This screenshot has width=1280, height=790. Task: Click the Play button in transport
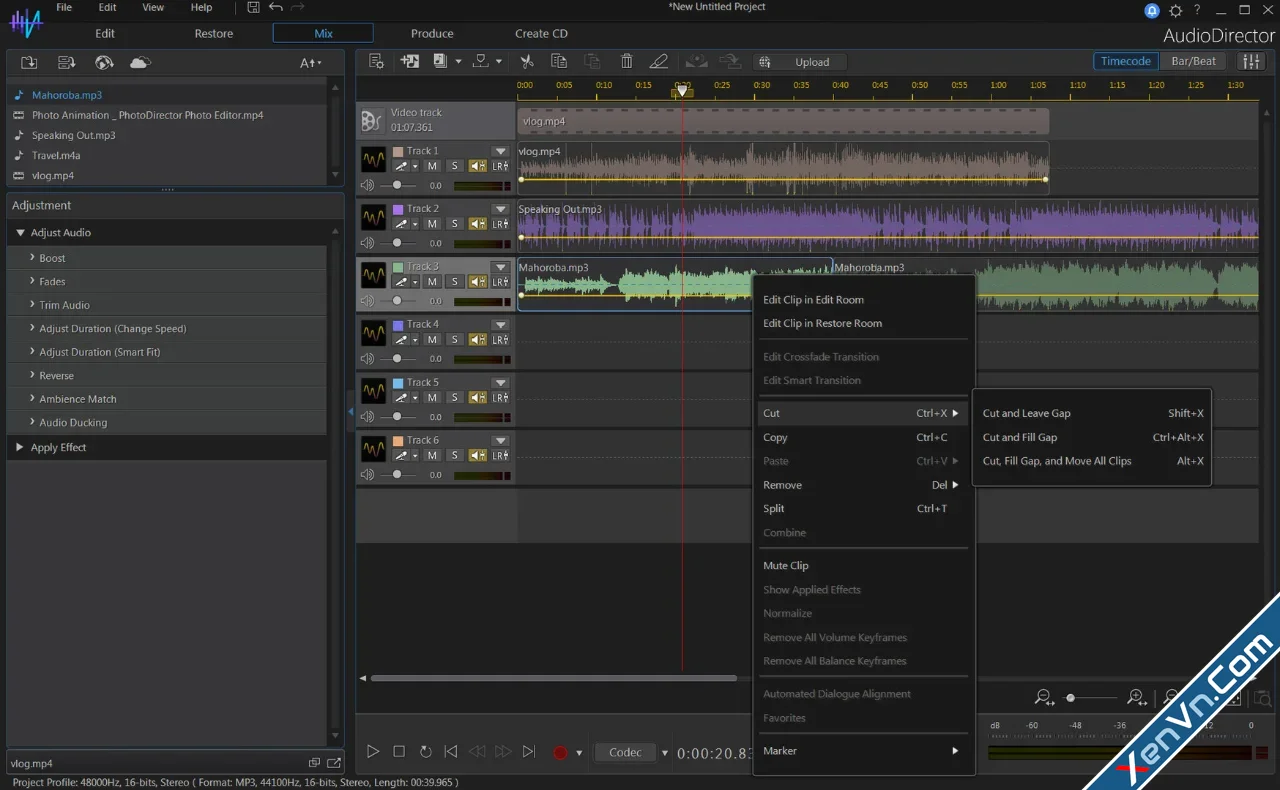(x=373, y=752)
